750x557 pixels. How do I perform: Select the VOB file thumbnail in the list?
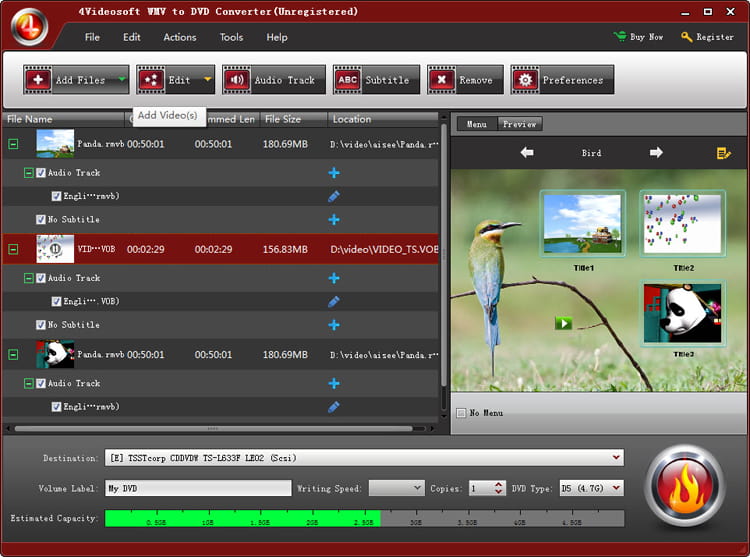click(x=55, y=249)
